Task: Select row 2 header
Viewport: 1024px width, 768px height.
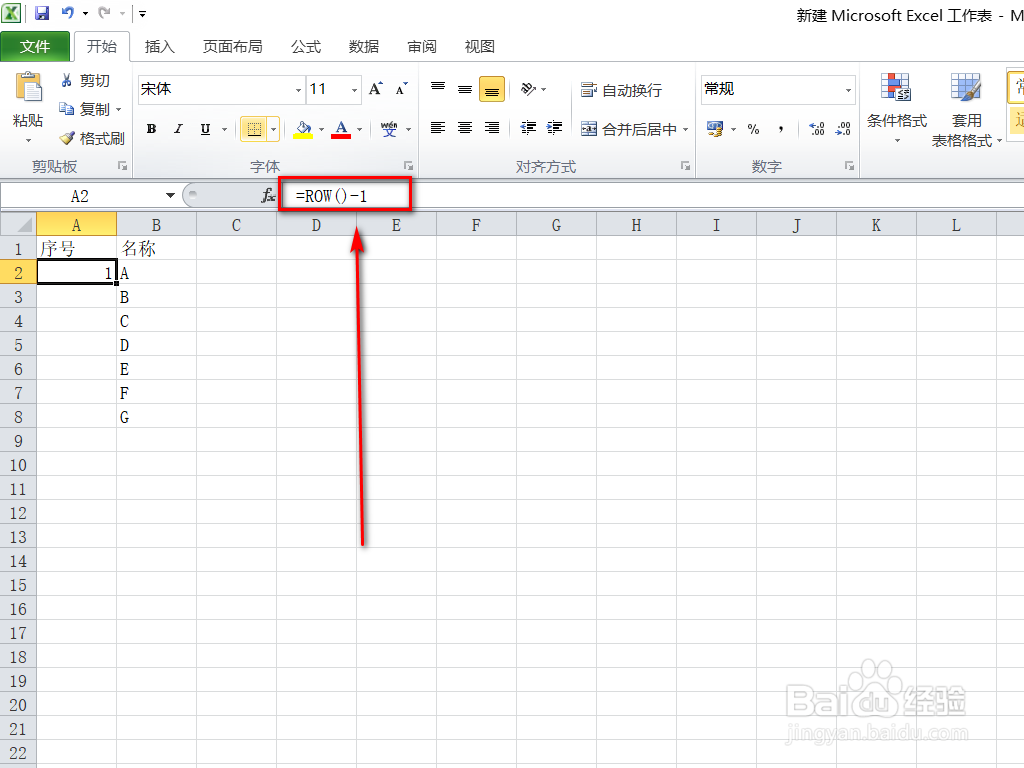Action: 18,272
